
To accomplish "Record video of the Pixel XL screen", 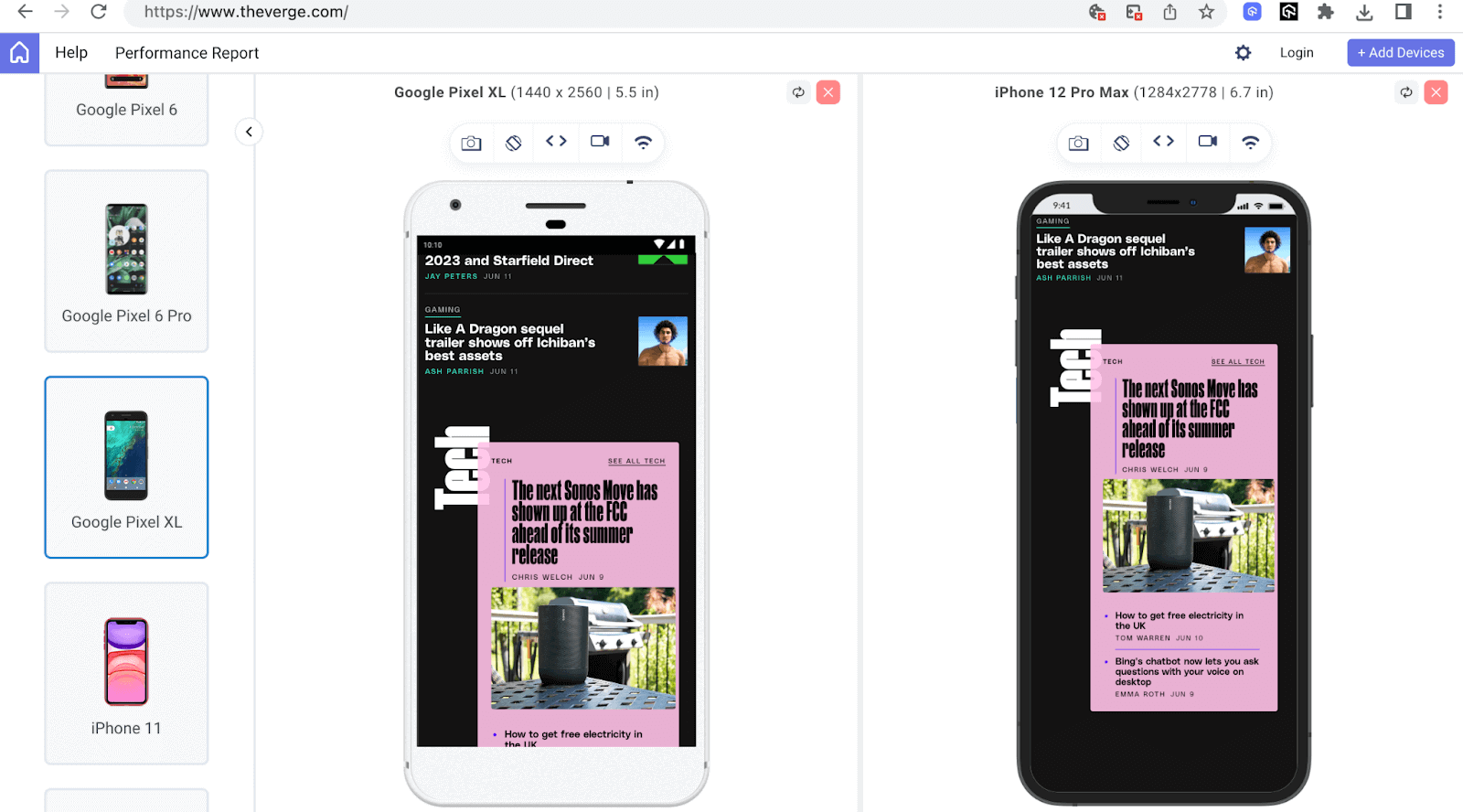I will (x=600, y=141).
